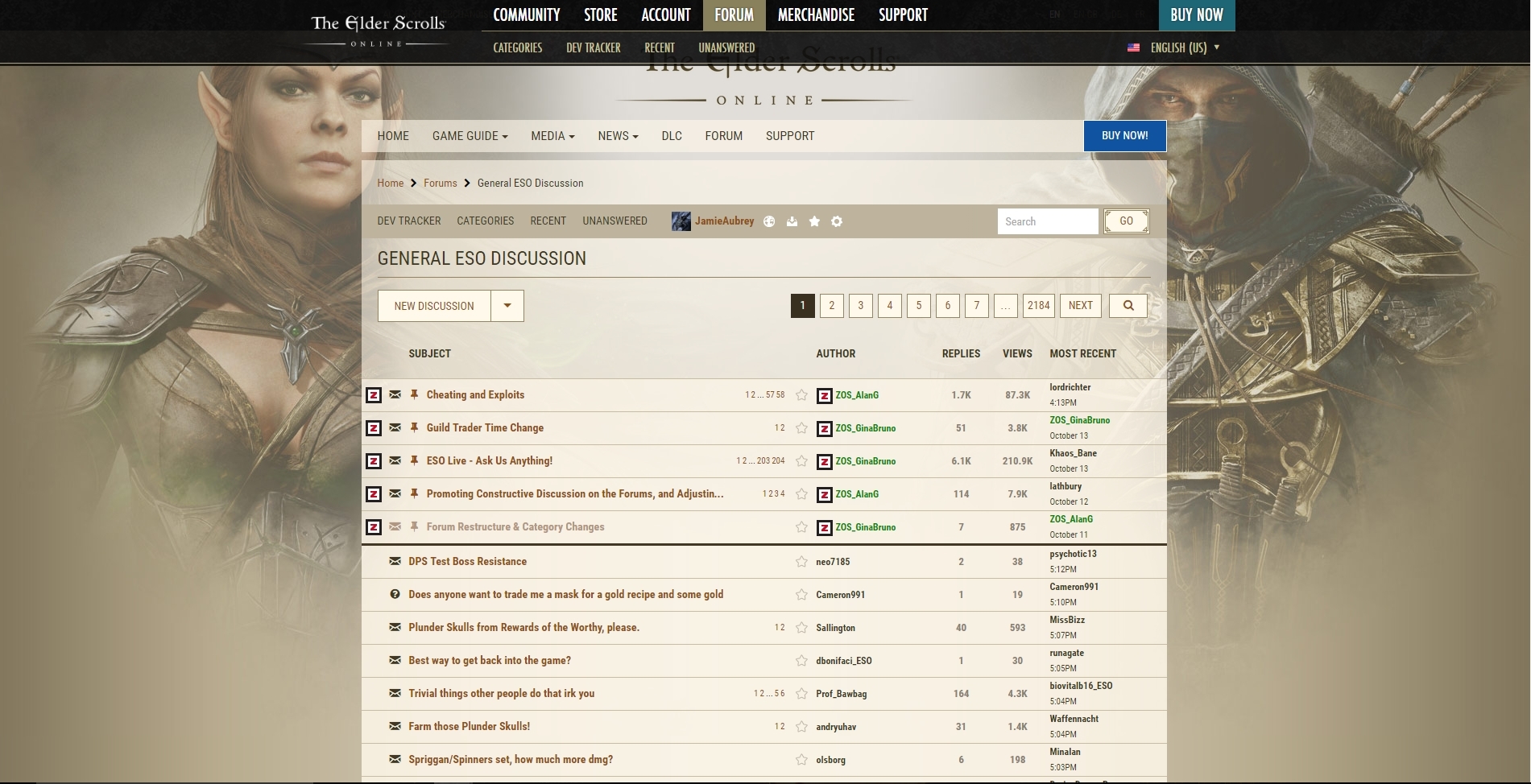Open account settings gear icon
The height and width of the screenshot is (784, 1531).
point(837,221)
